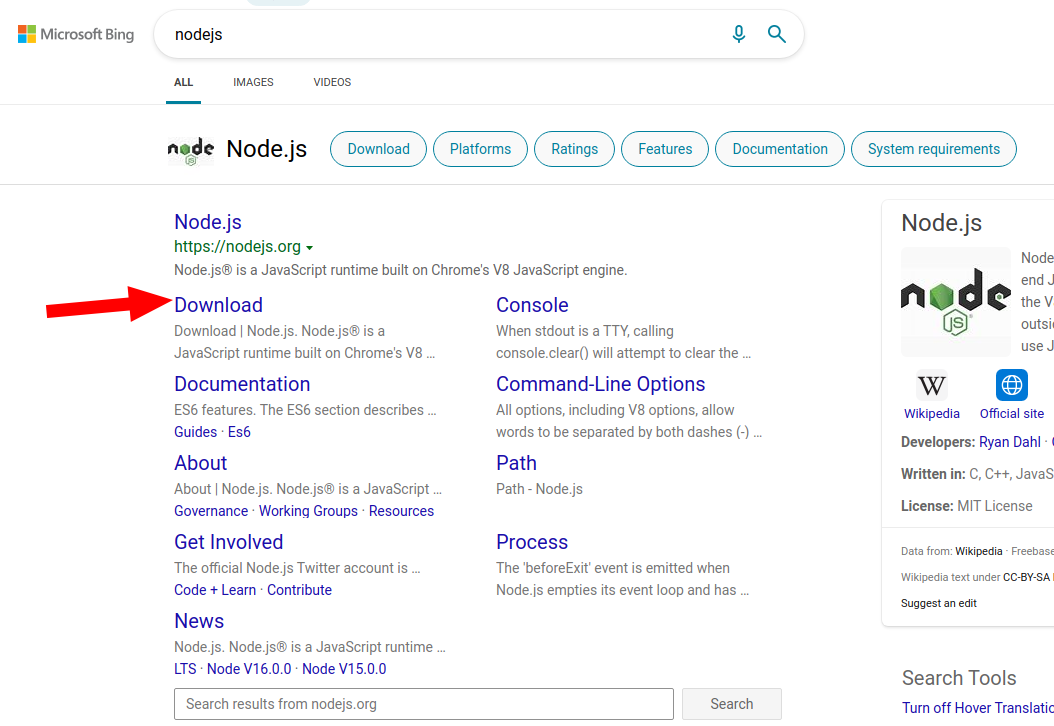Open the Documentation sublink heading
1054x726 pixels.
pos(242,384)
